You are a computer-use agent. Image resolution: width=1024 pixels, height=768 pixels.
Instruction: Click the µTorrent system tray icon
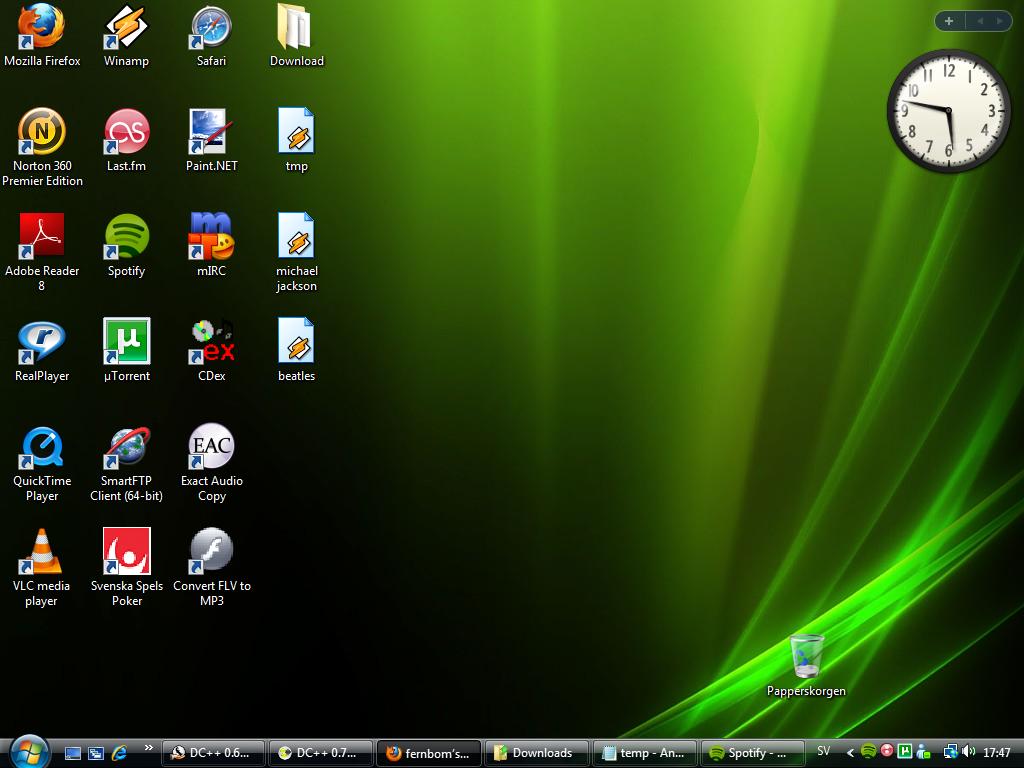(905, 752)
